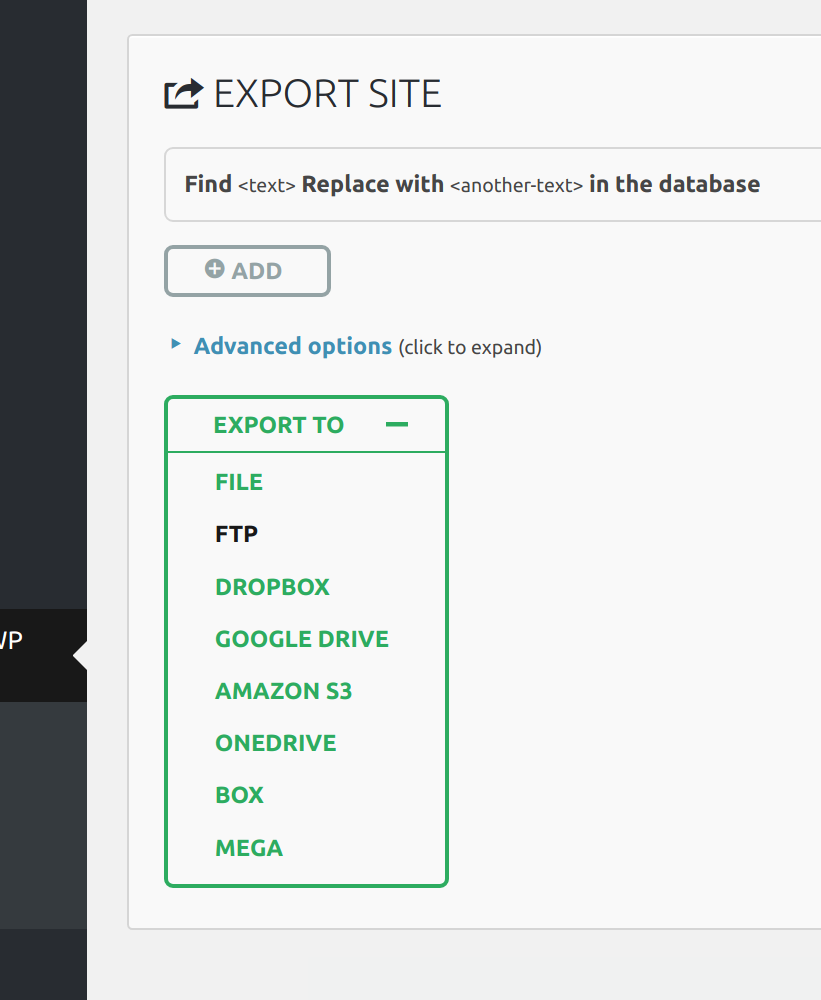Click the EXPORT SITE heading text
The image size is (821, 1000).
click(327, 94)
